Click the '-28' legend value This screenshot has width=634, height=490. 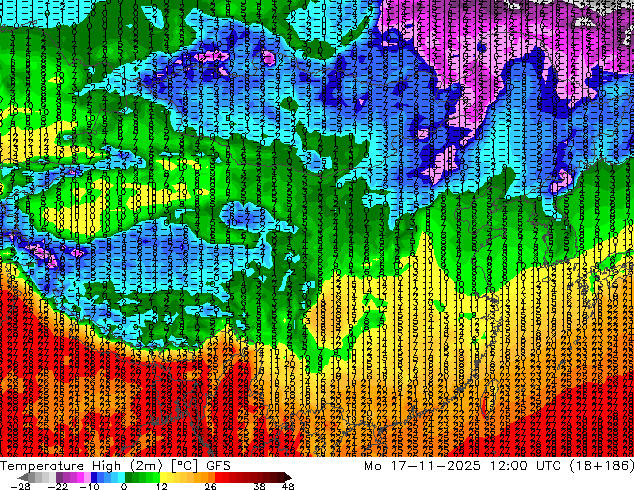(20, 486)
